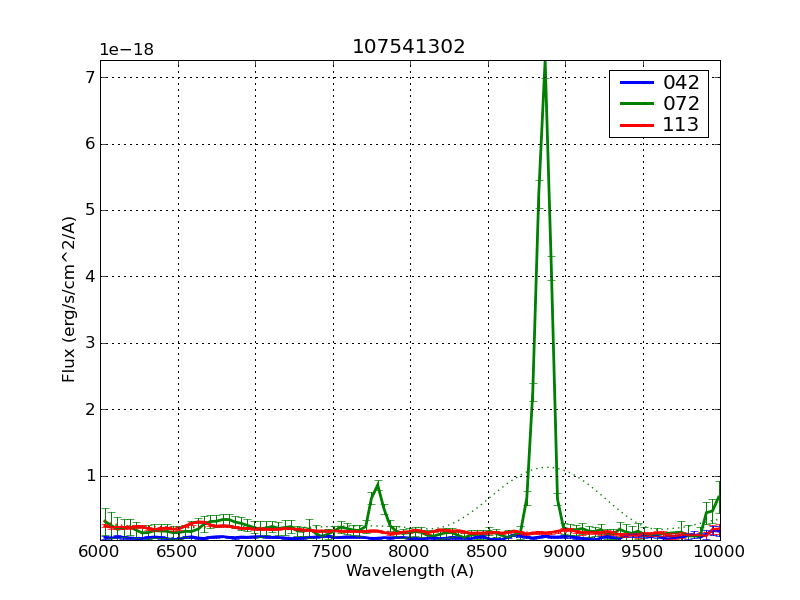Click the small green peak near 7800

pyautogui.click(x=377, y=485)
